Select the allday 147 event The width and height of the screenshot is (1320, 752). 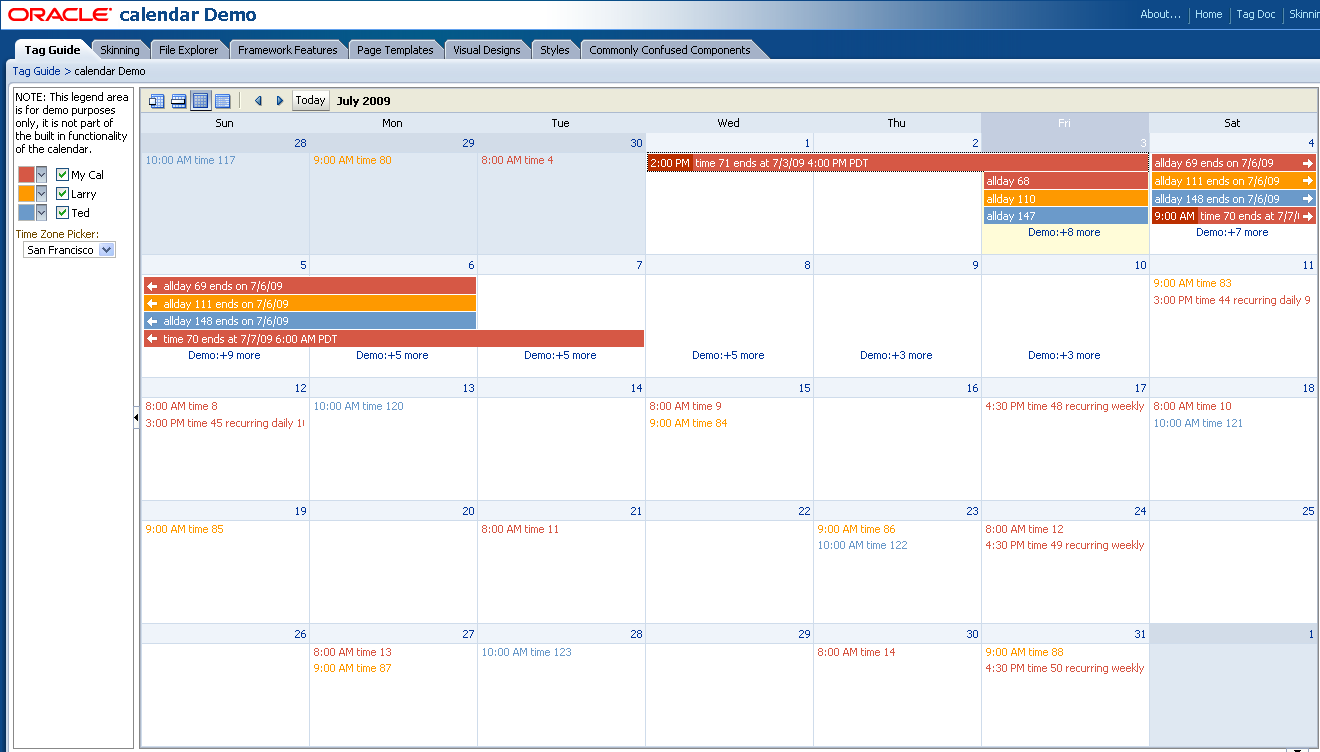point(1065,216)
